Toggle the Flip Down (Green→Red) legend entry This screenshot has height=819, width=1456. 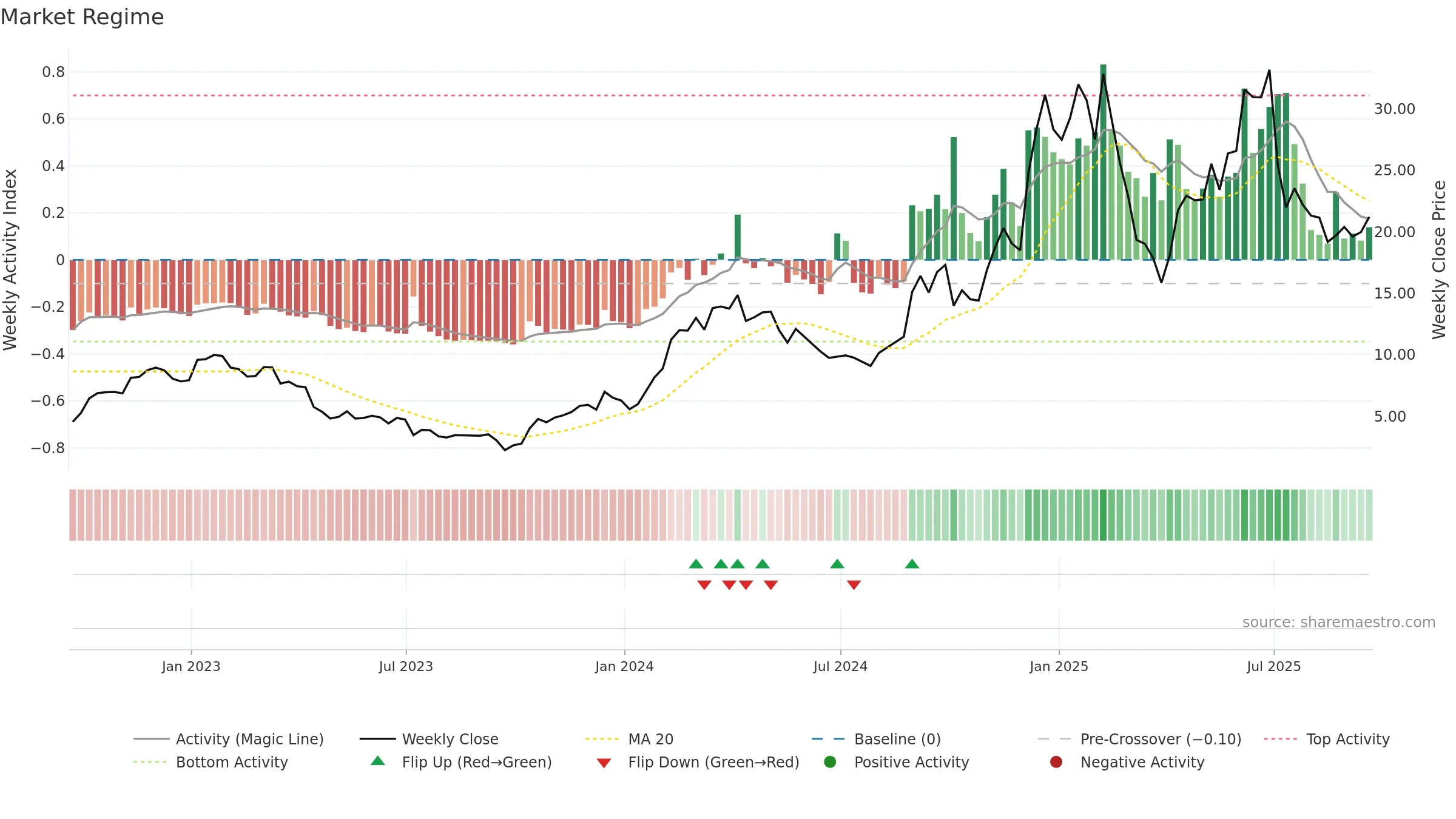click(x=698, y=762)
